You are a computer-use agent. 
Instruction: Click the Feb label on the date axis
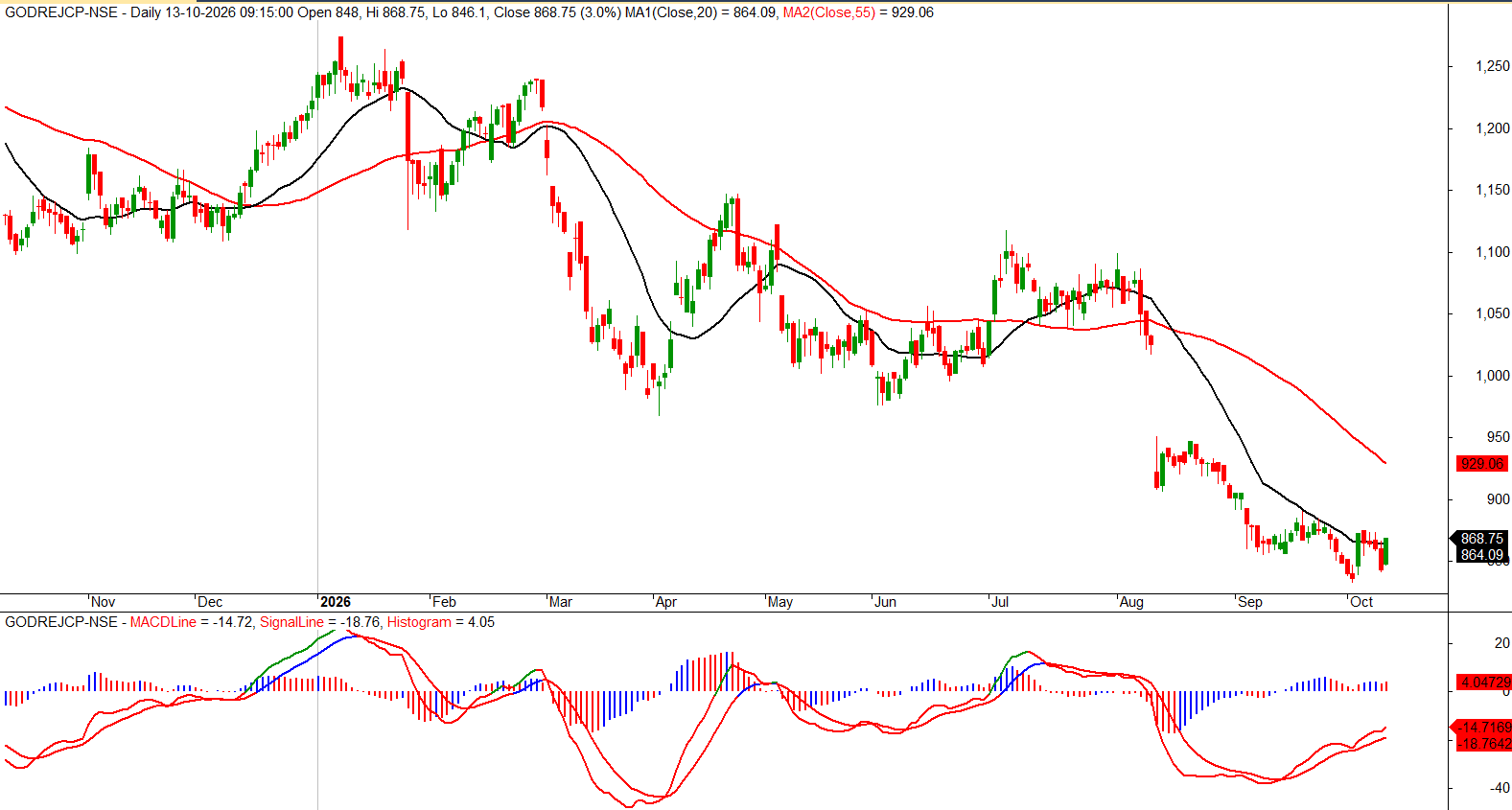pyautogui.click(x=444, y=602)
